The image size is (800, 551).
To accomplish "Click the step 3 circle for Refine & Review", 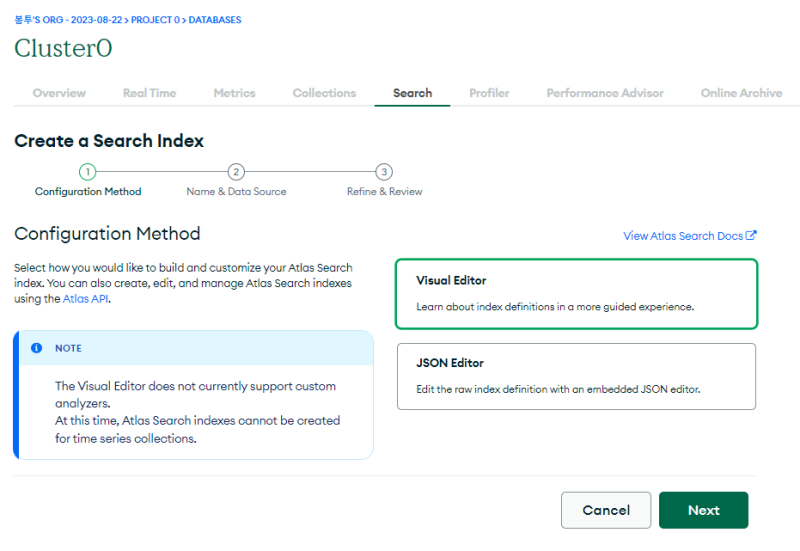I will (384, 172).
